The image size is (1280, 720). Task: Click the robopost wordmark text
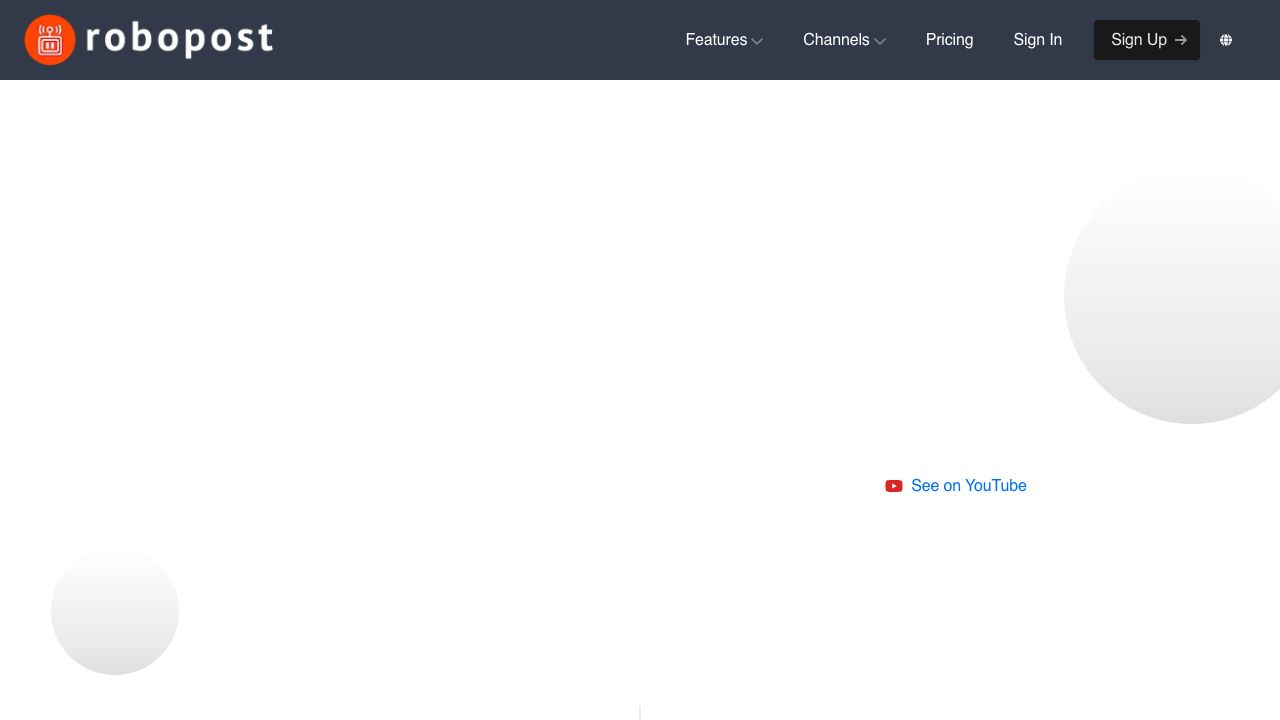pos(180,40)
